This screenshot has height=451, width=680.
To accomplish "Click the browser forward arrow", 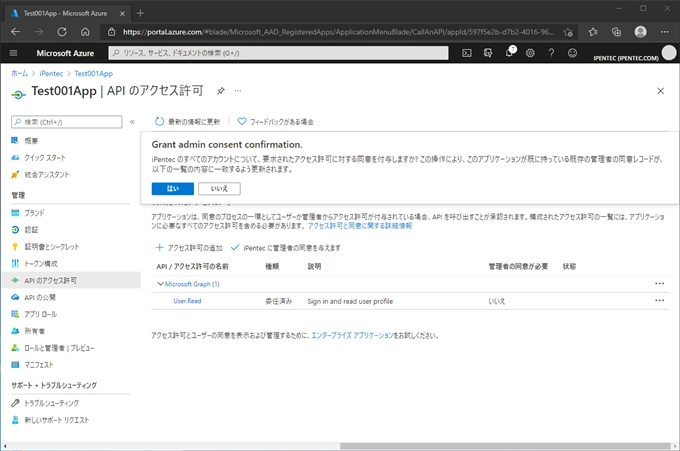I will point(39,32).
